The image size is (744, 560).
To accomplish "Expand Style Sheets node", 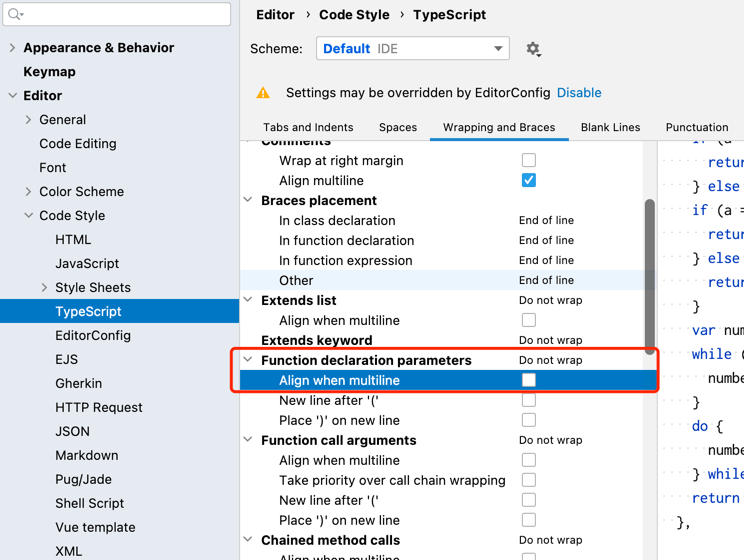I will (44, 287).
